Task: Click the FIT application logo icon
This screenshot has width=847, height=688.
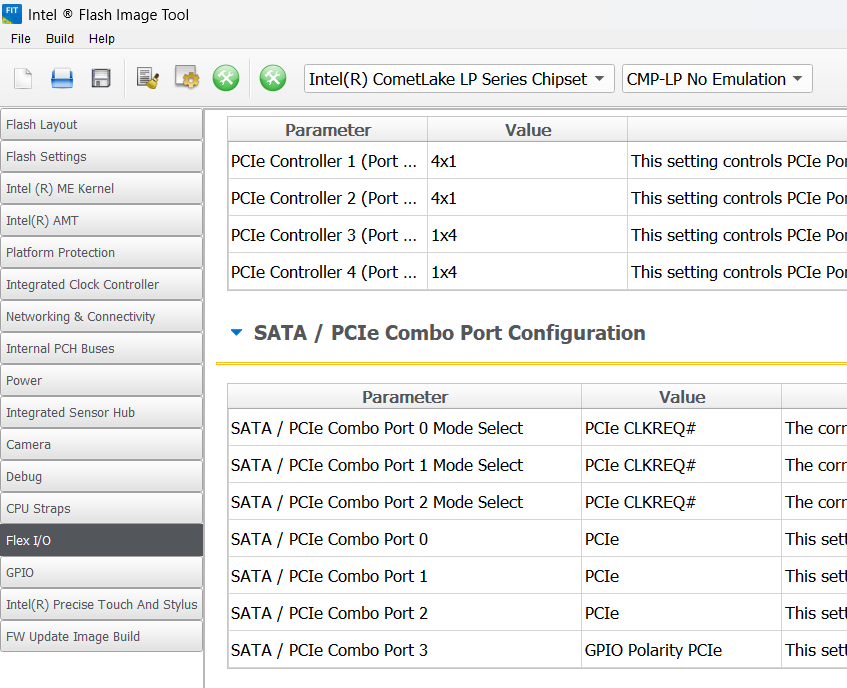Action: pyautogui.click(x=14, y=14)
